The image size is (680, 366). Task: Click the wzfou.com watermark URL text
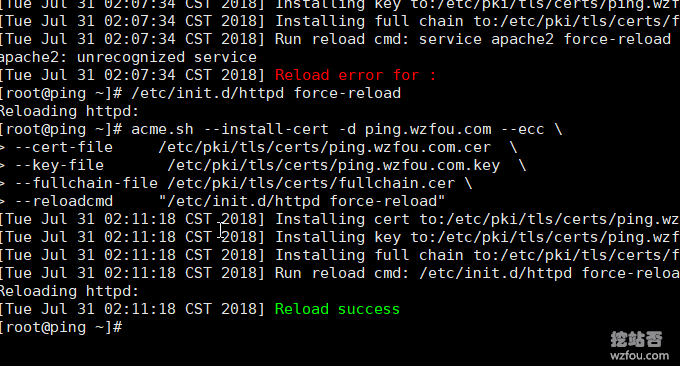coord(639,356)
